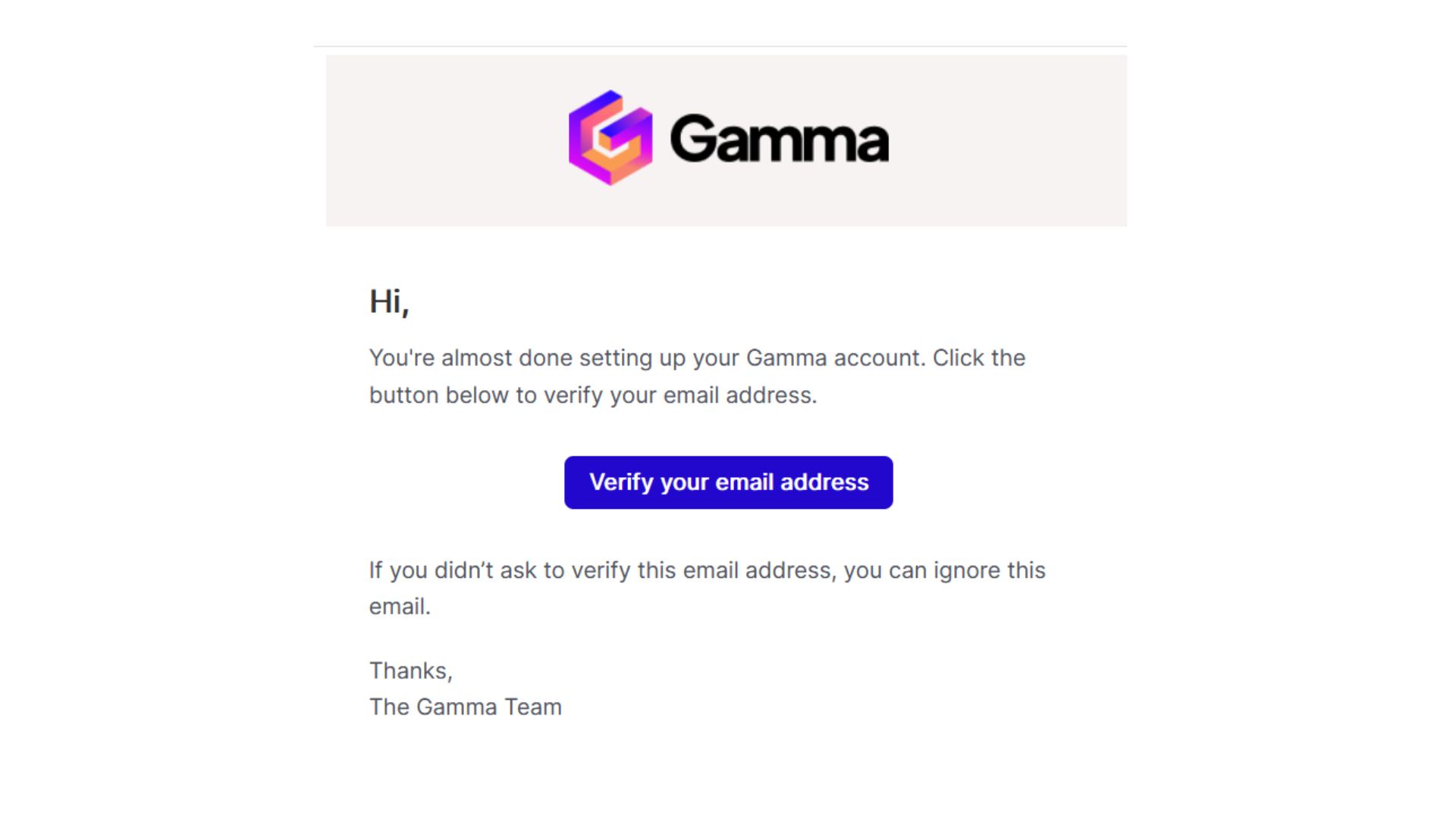Click the "If you didn't ask to verify" line
Image resolution: width=1456 pixels, height=819 pixels.
coord(707,570)
